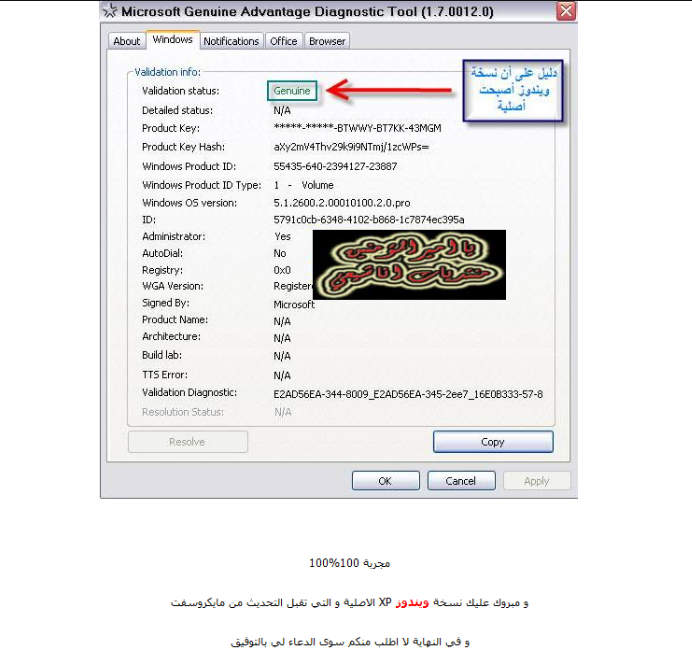This screenshot has width=692, height=655.
Task: Click the AutoDial value No
Action: point(279,253)
